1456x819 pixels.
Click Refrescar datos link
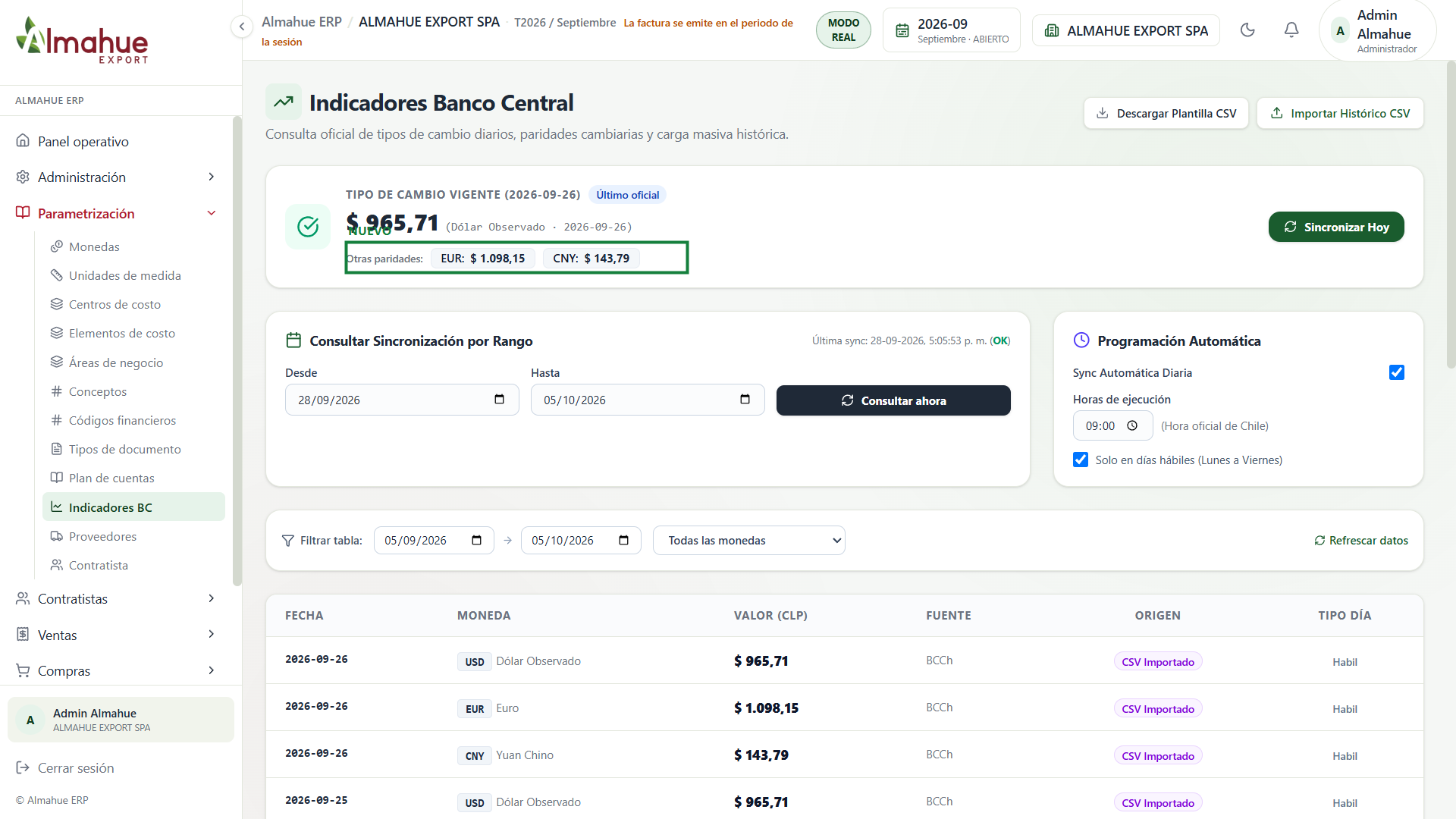(x=1361, y=540)
